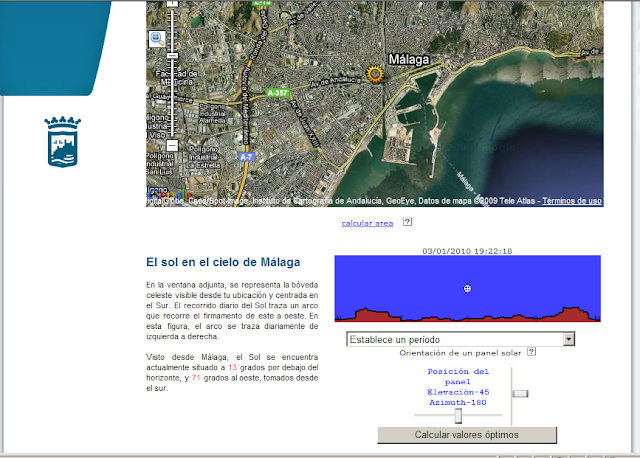Click Calcular valores óptimos button

tap(467, 435)
